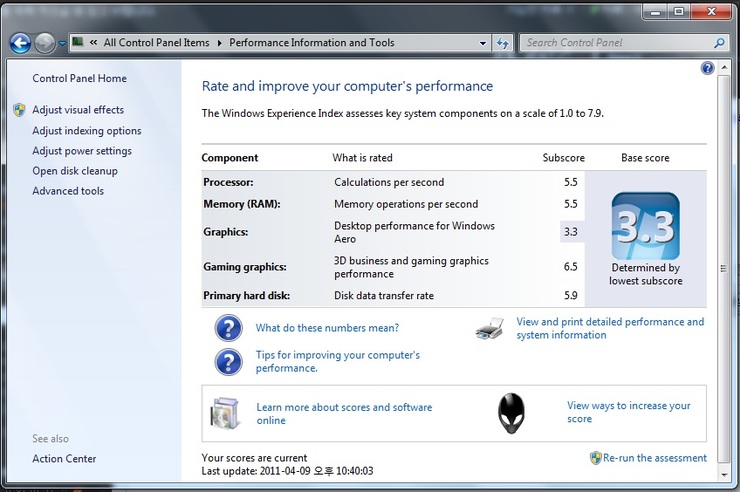Image resolution: width=740 pixels, height=492 pixels.
Task: Click the Subscore column header
Action: pos(563,158)
